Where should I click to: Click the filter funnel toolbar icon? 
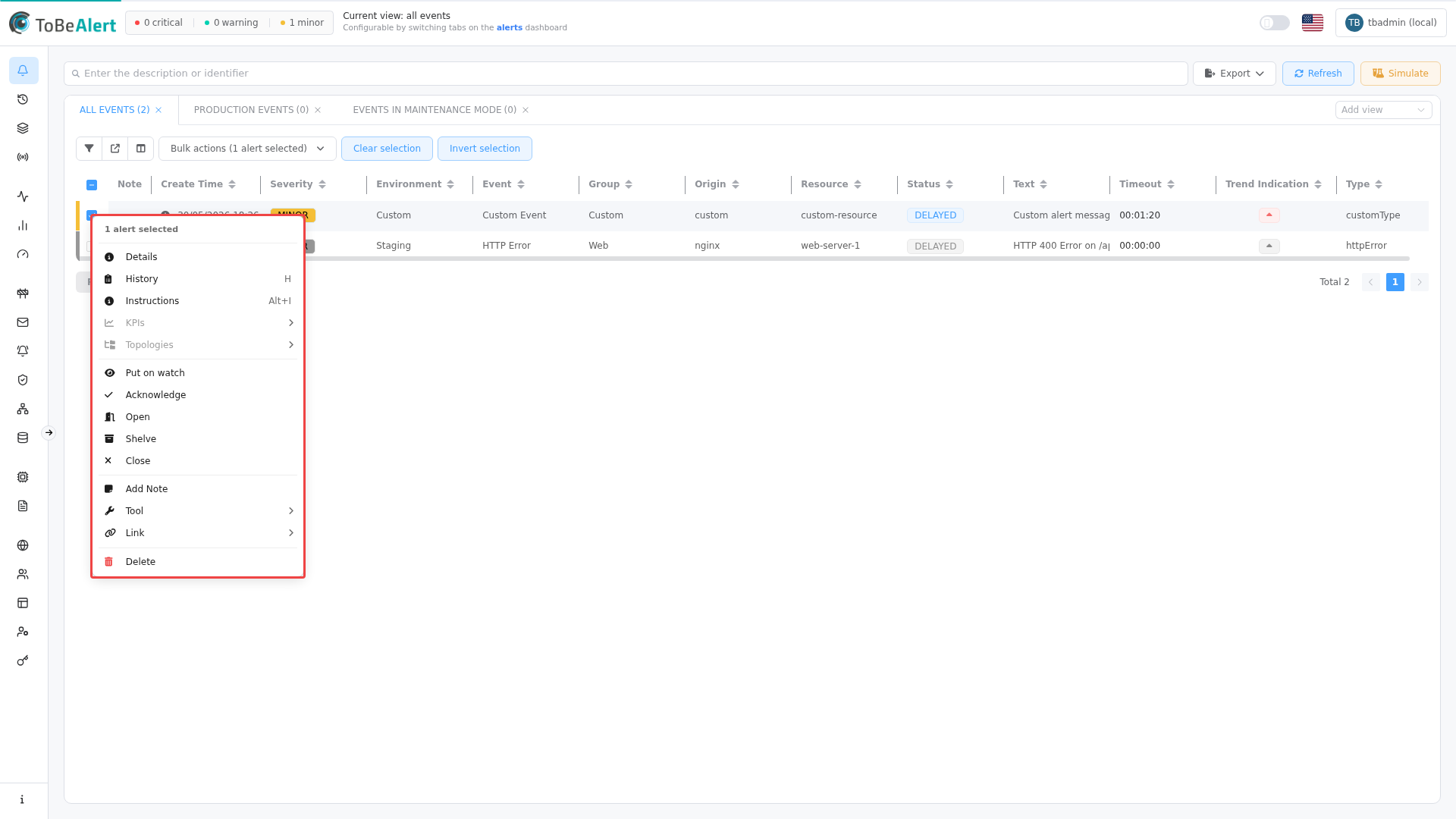pyautogui.click(x=89, y=149)
